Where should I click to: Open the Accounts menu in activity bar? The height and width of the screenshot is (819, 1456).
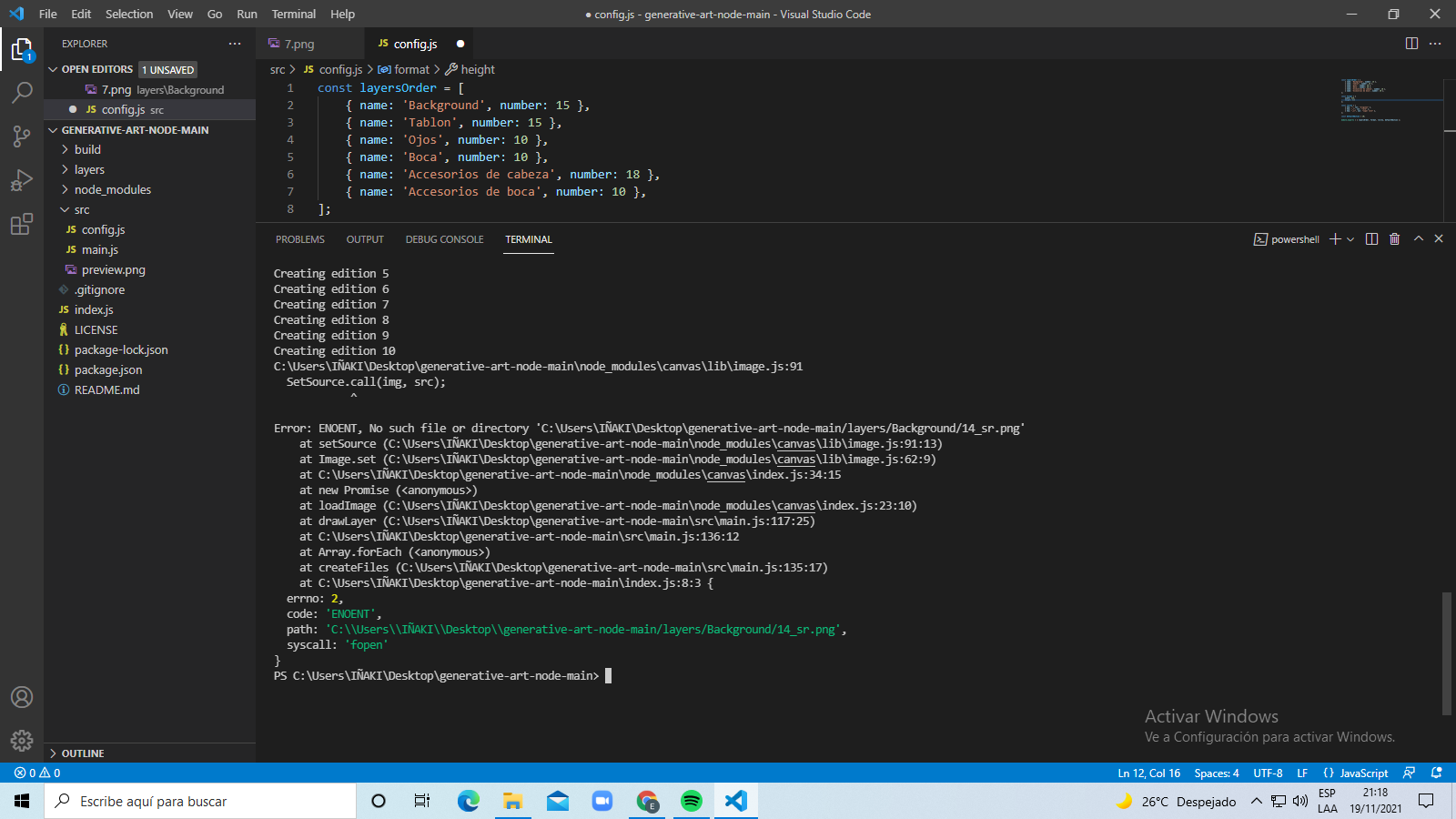click(x=22, y=697)
